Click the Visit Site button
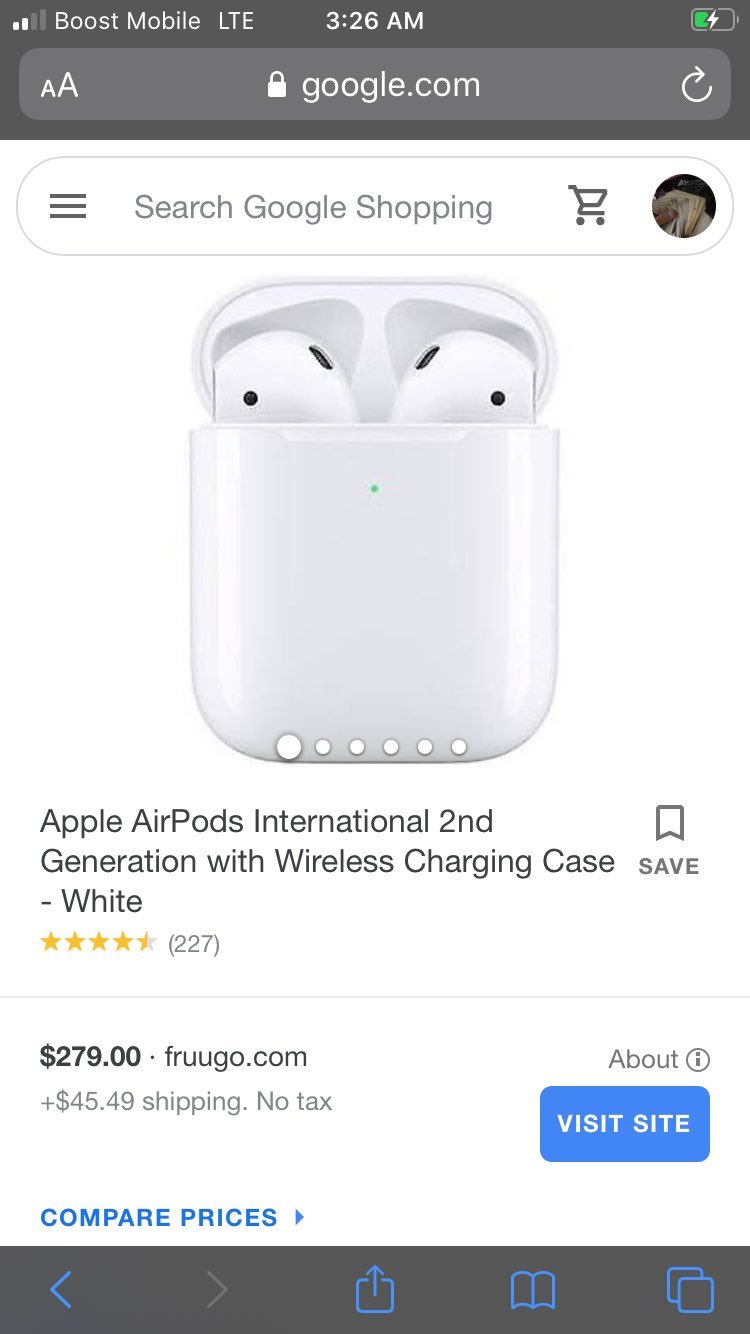The image size is (750, 1334). pos(625,1124)
